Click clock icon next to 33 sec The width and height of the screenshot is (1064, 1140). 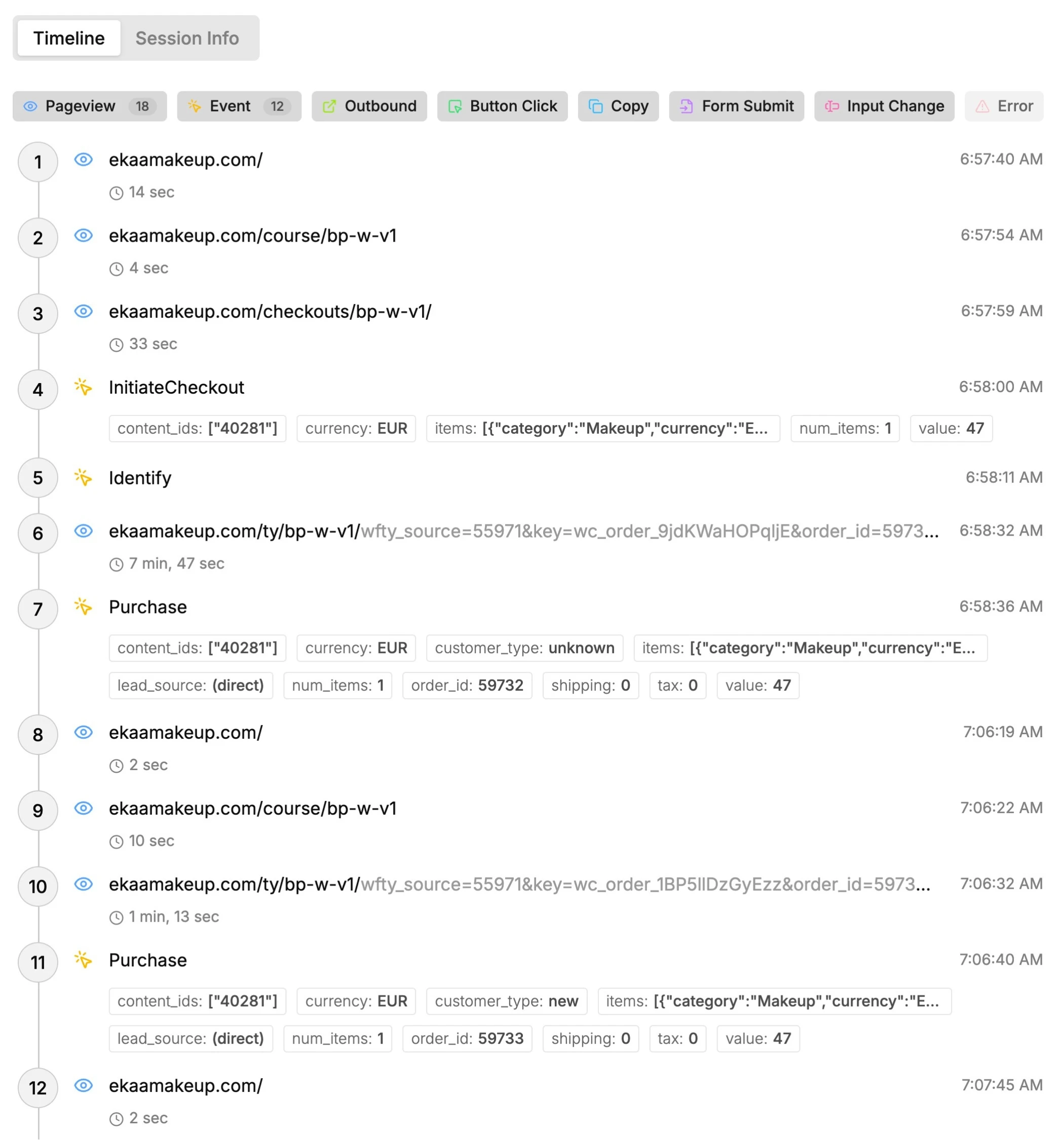point(117,345)
